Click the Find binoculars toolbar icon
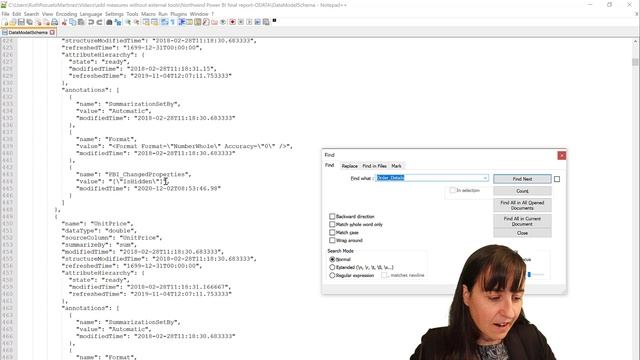The image size is (640, 360). click(x=109, y=22)
